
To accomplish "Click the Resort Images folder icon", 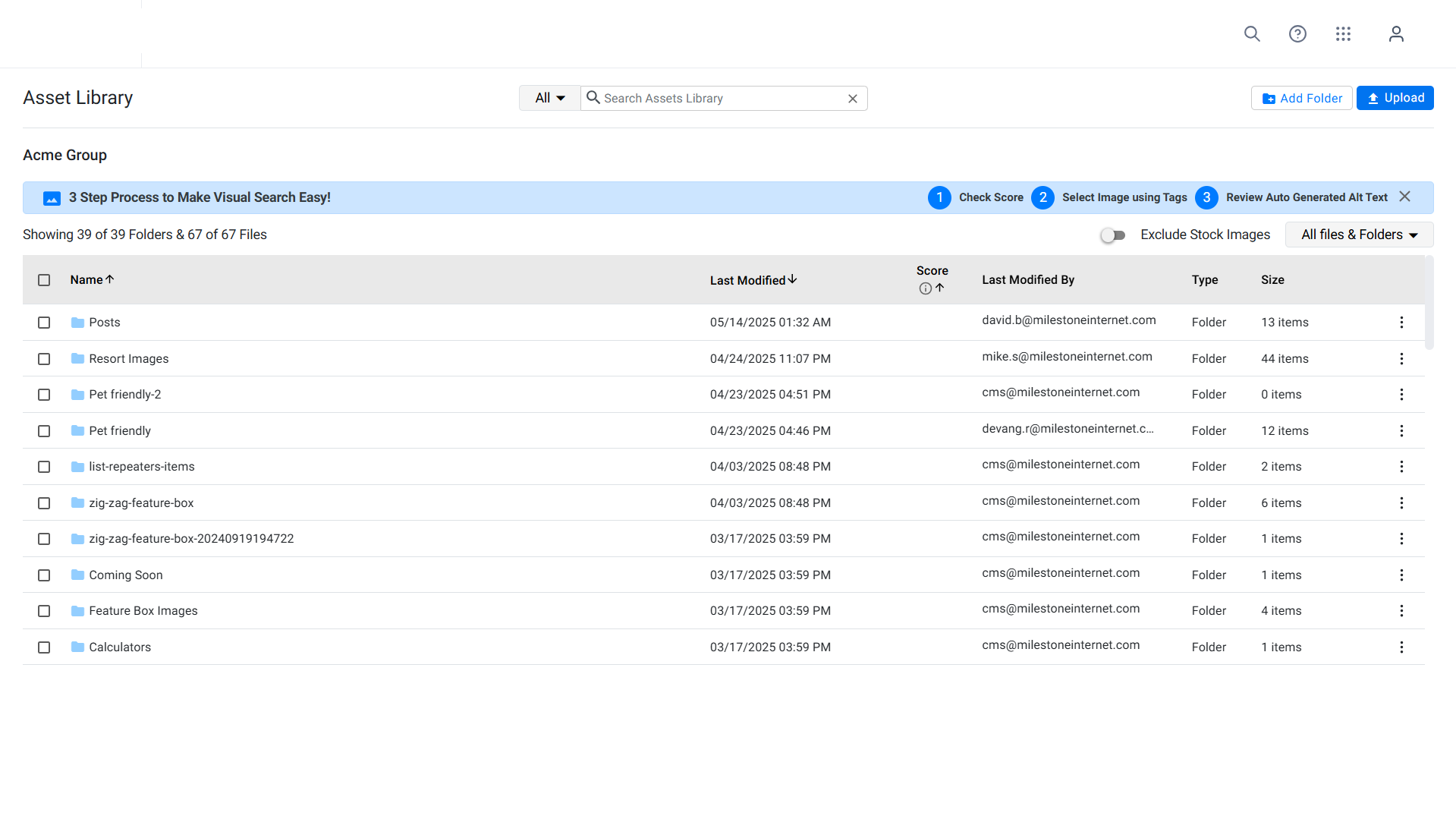I will pyautogui.click(x=77, y=358).
